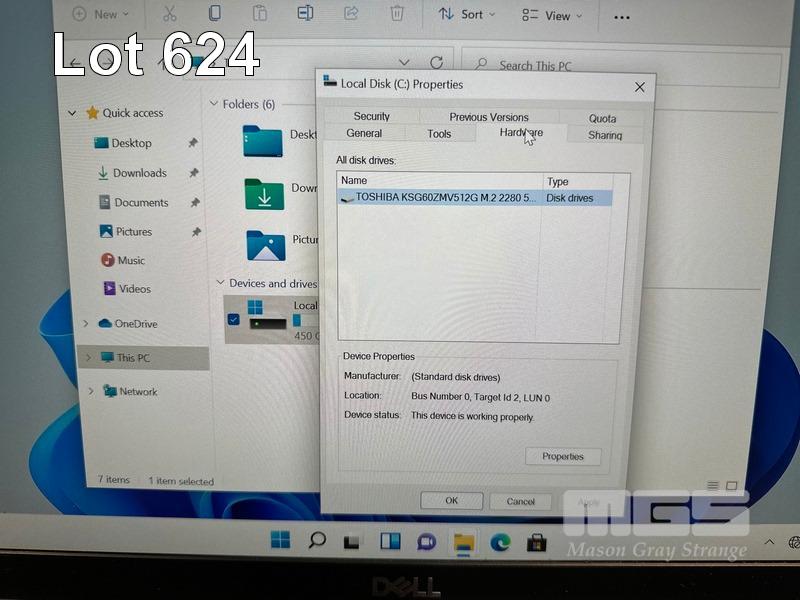The width and height of the screenshot is (800, 600).
Task: Collapse the Quick access tree section
Action: [x=72, y=114]
